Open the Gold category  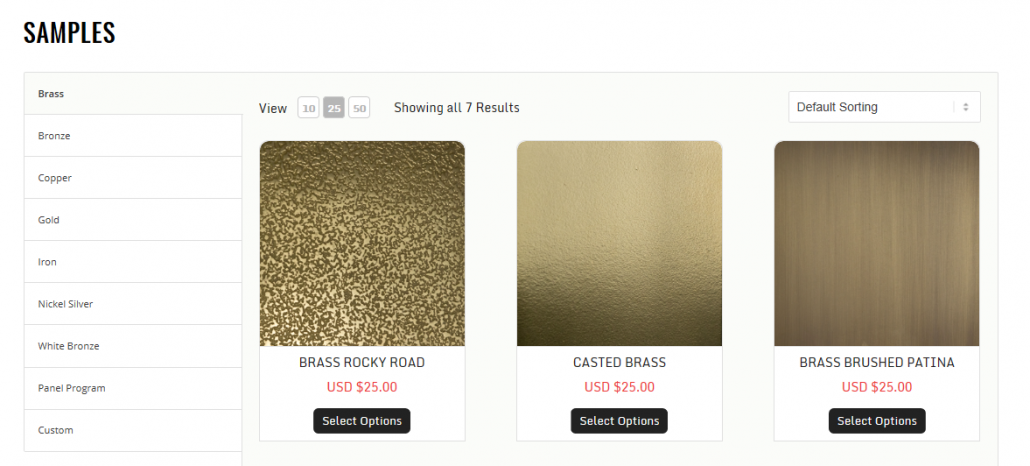(x=133, y=220)
